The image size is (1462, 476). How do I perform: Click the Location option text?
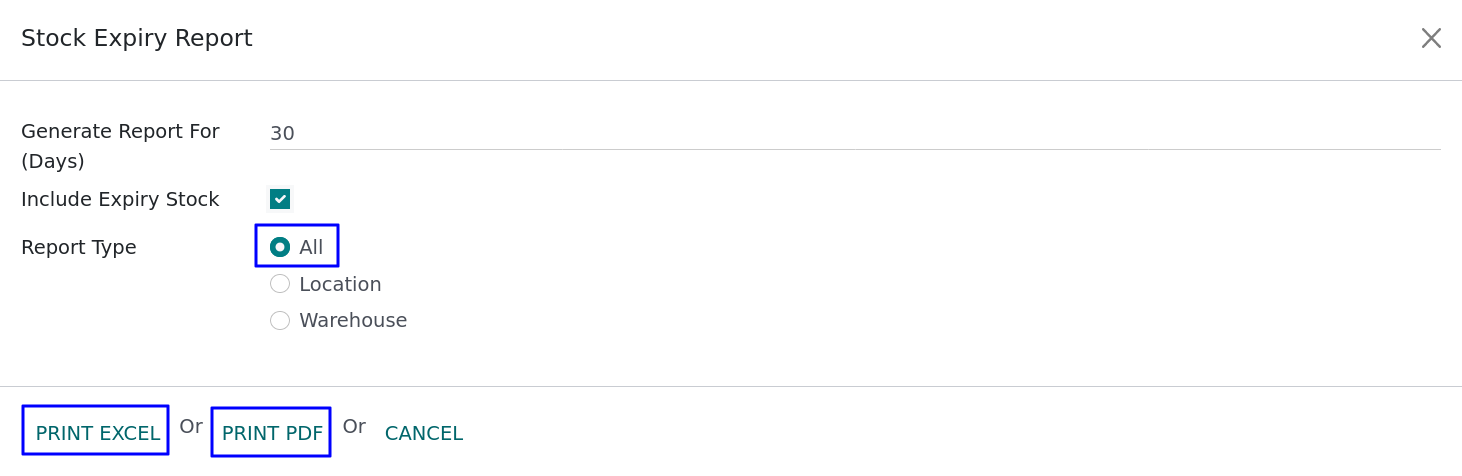coord(340,284)
